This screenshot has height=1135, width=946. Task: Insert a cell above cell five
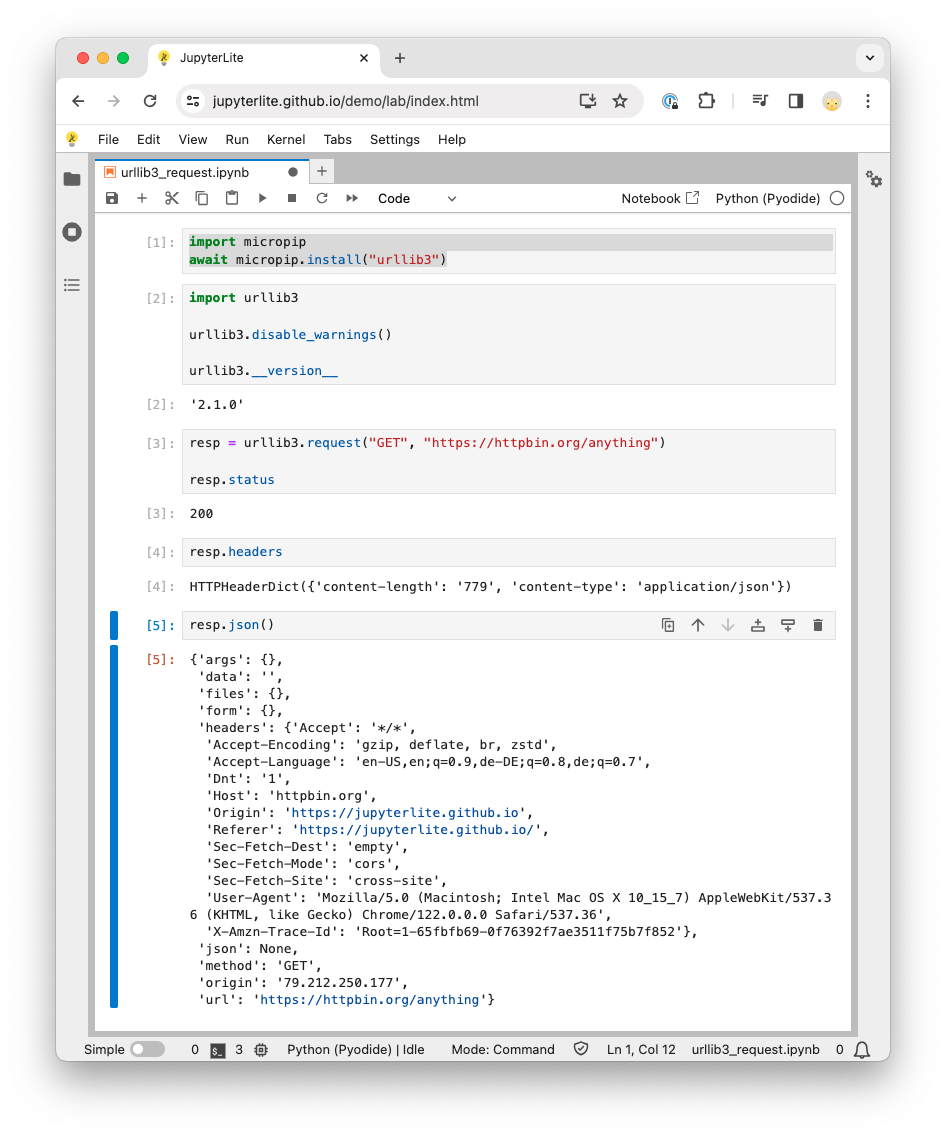click(758, 625)
